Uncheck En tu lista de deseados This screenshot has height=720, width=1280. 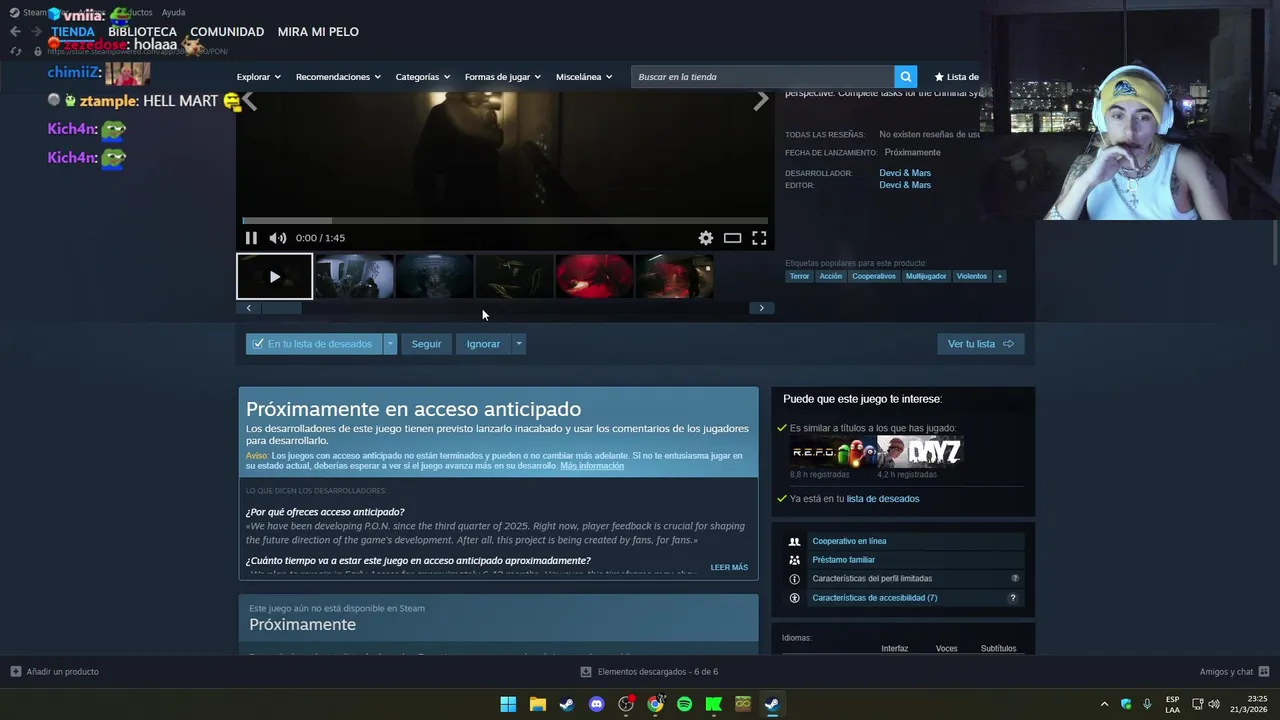click(314, 344)
